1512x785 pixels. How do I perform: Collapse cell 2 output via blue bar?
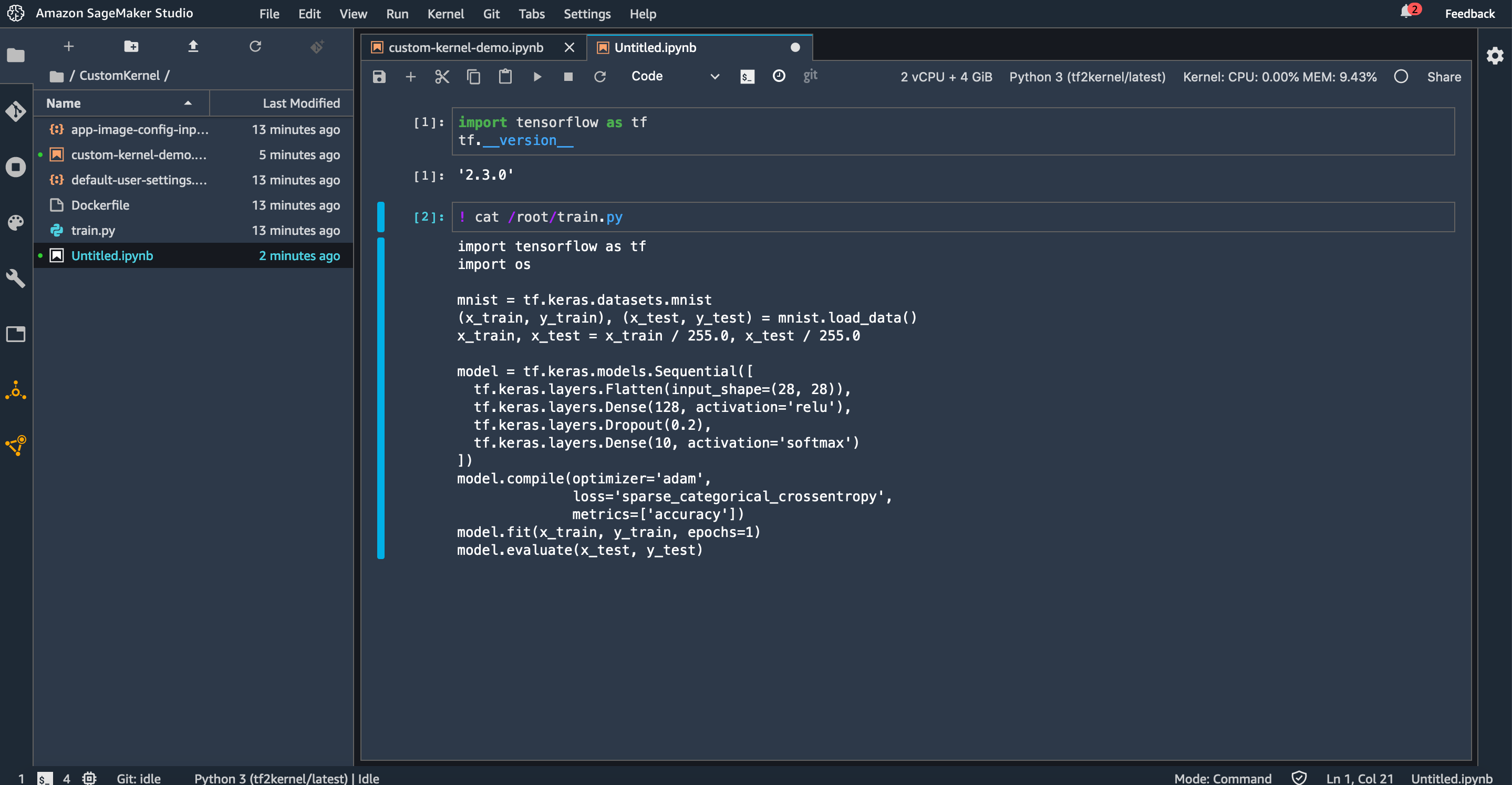tap(381, 398)
